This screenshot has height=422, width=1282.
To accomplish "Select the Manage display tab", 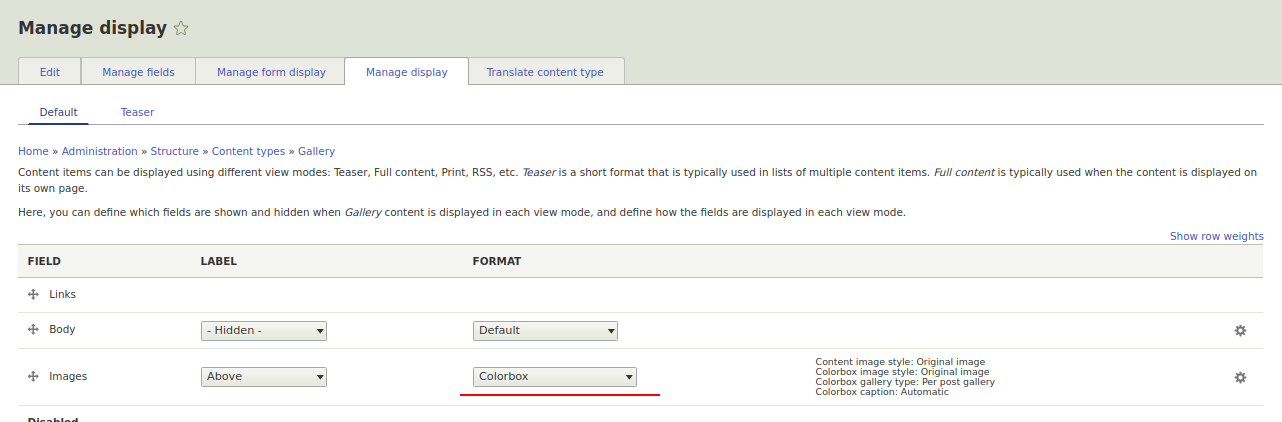I will 406,72.
